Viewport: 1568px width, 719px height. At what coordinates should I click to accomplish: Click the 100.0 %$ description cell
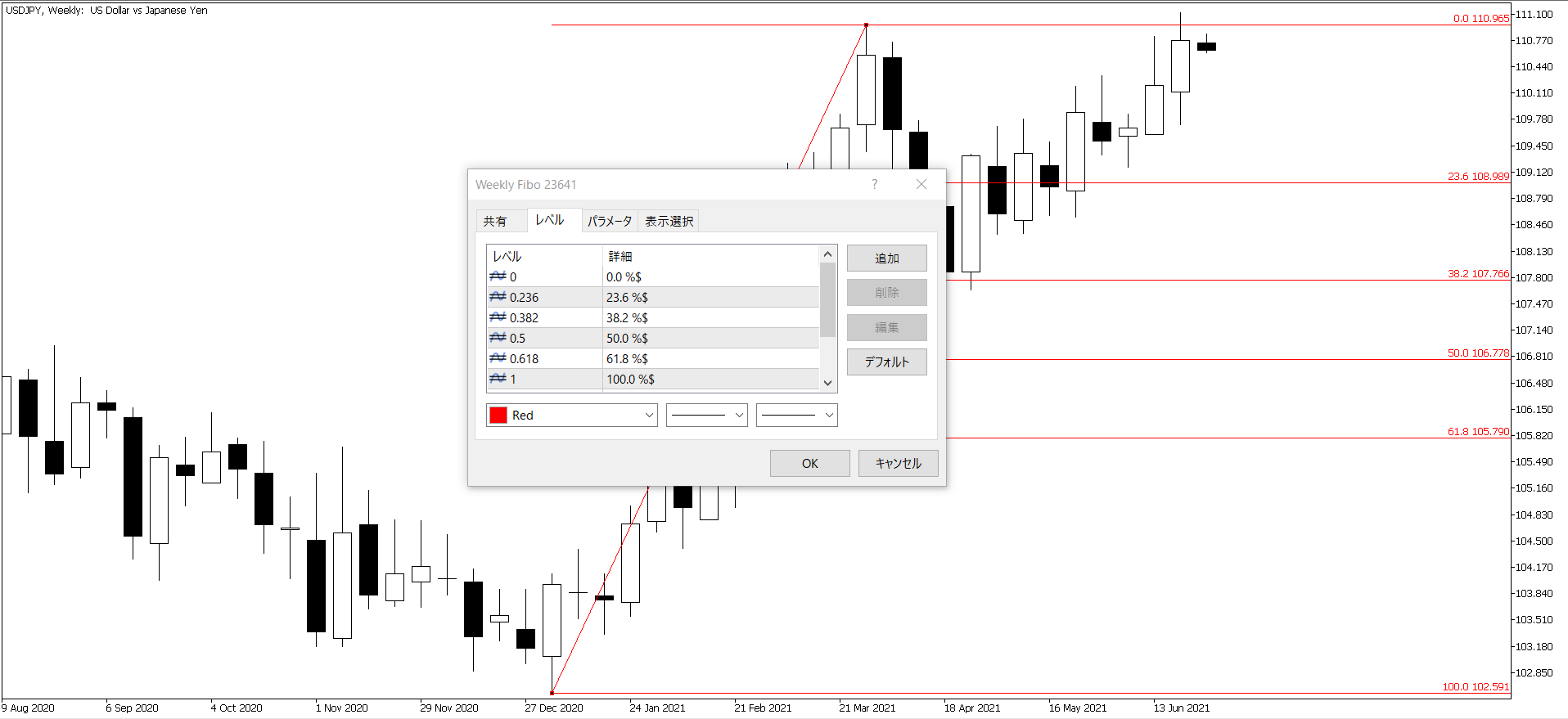coord(710,379)
